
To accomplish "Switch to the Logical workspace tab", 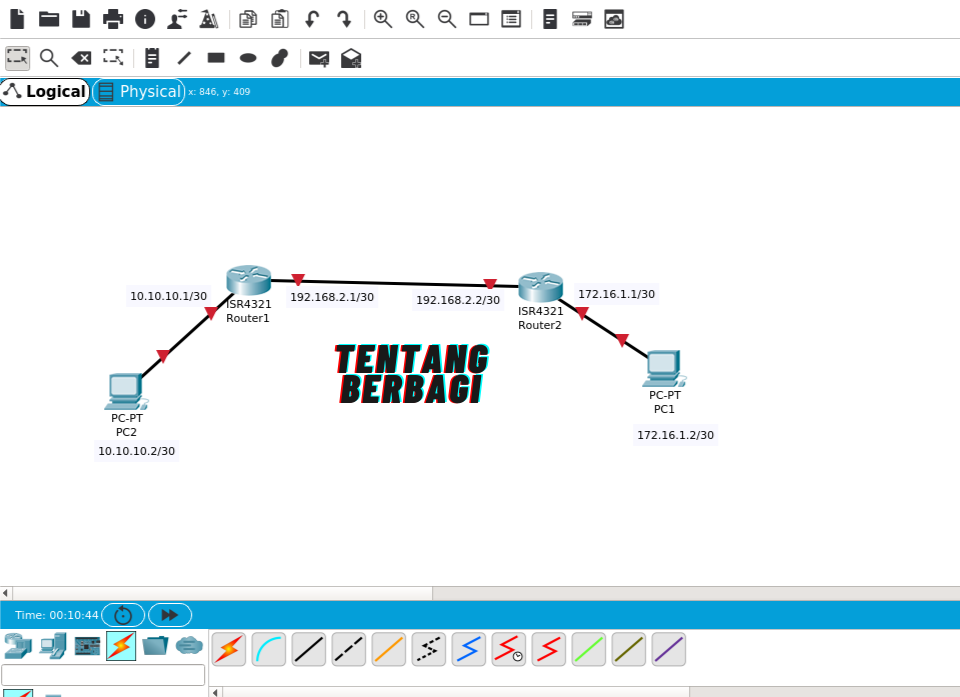I will [45, 91].
